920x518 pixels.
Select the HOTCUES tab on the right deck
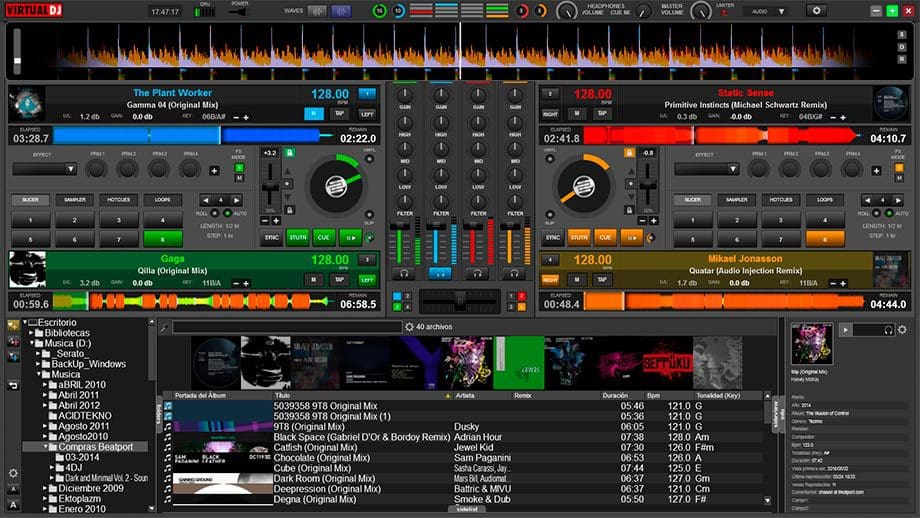pos(780,200)
